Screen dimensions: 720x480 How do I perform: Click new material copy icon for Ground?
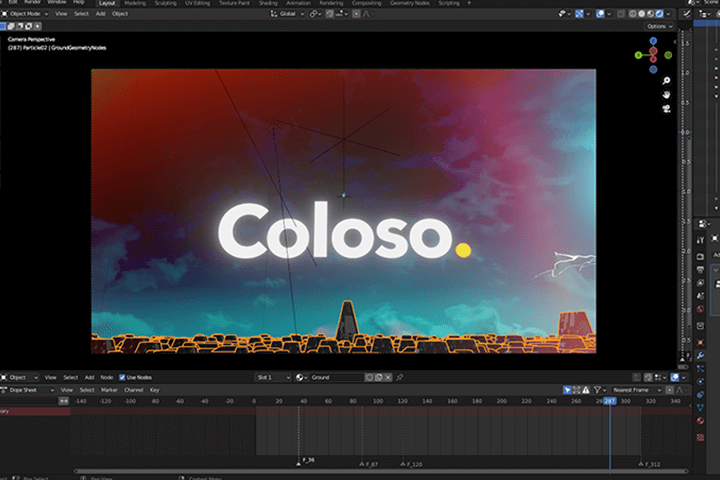(x=378, y=377)
